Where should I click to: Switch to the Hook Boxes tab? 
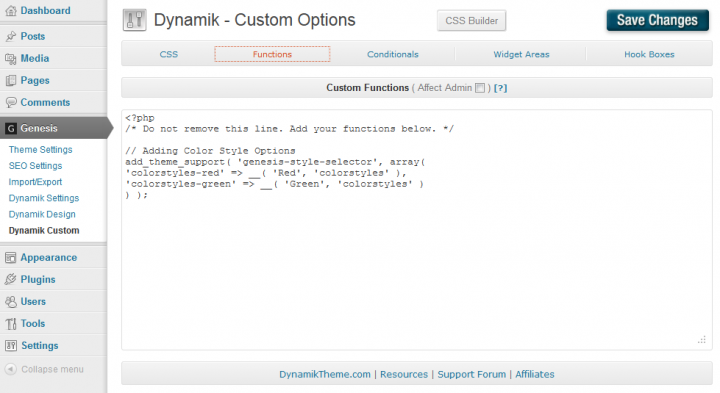pyautogui.click(x=649, y=54)
